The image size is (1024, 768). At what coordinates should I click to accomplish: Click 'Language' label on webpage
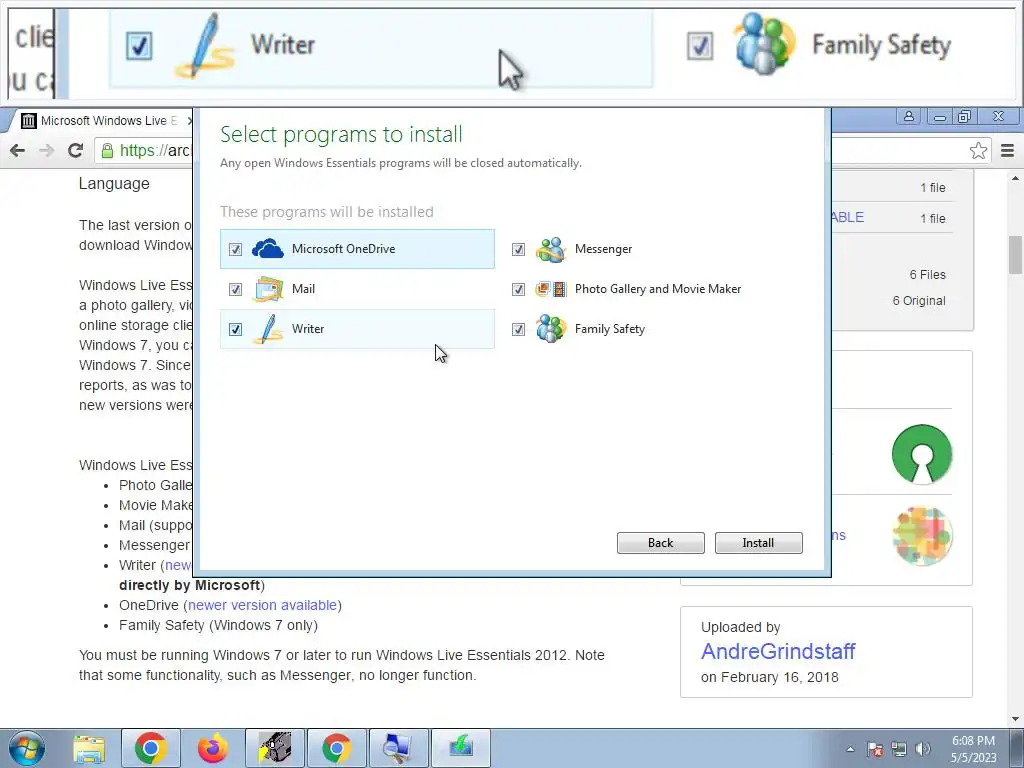click(114, 184)
